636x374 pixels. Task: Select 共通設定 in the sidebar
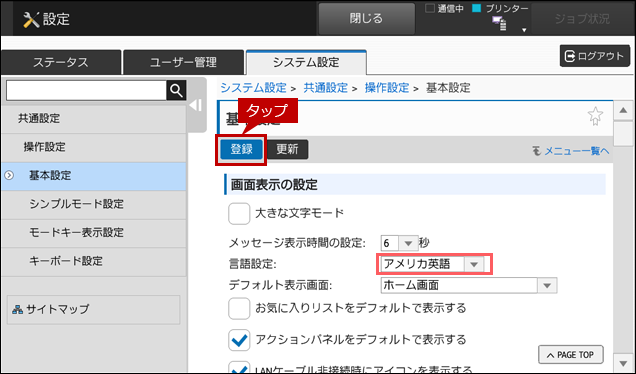tap(94, 118)
